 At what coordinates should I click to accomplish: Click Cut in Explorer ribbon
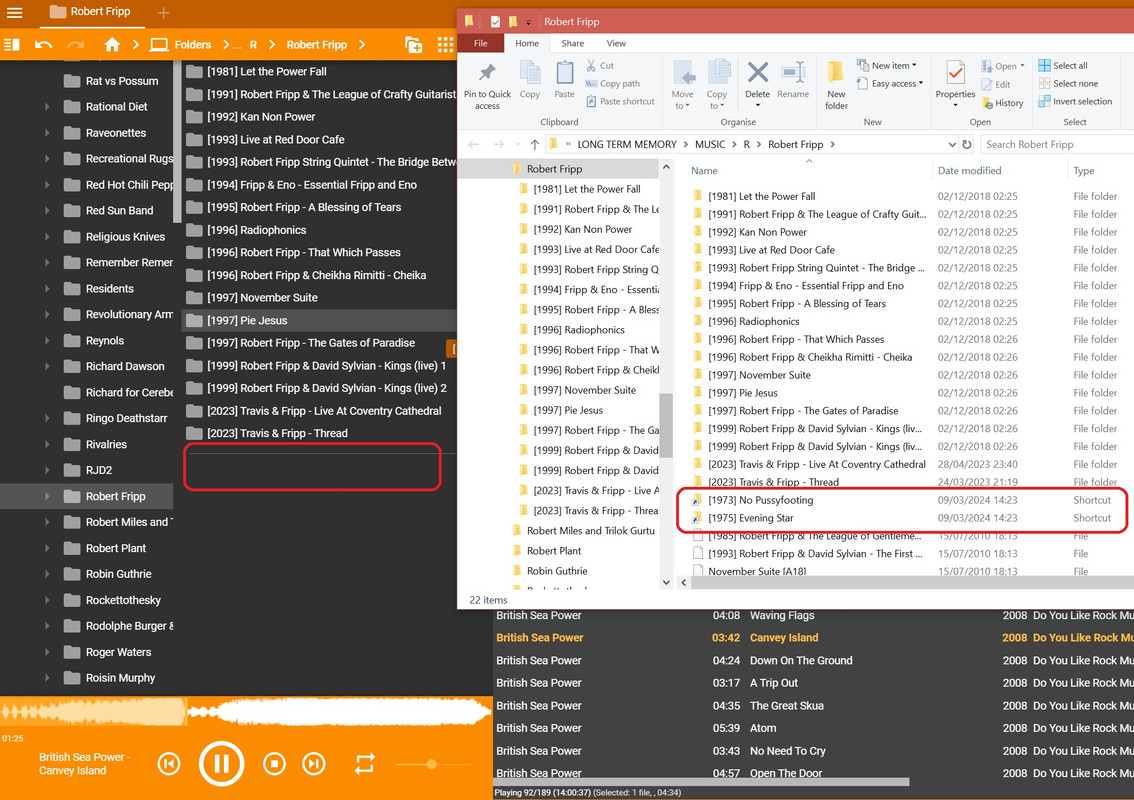tap(600, 66)
